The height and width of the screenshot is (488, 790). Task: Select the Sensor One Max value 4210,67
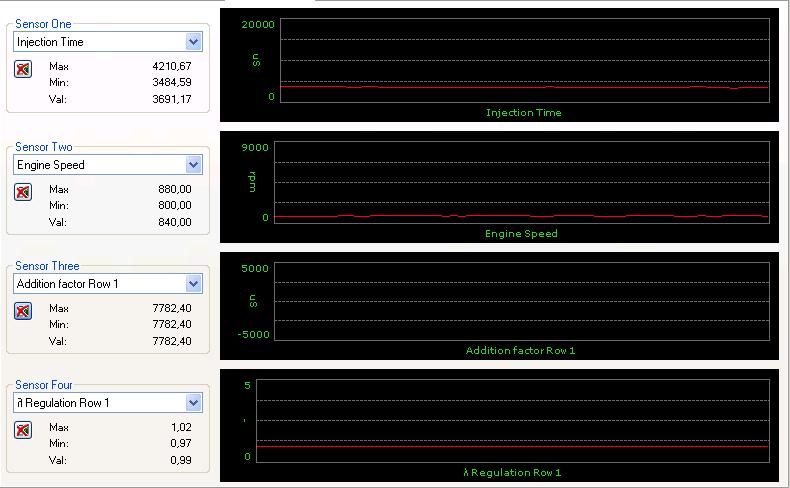[172, 66]
